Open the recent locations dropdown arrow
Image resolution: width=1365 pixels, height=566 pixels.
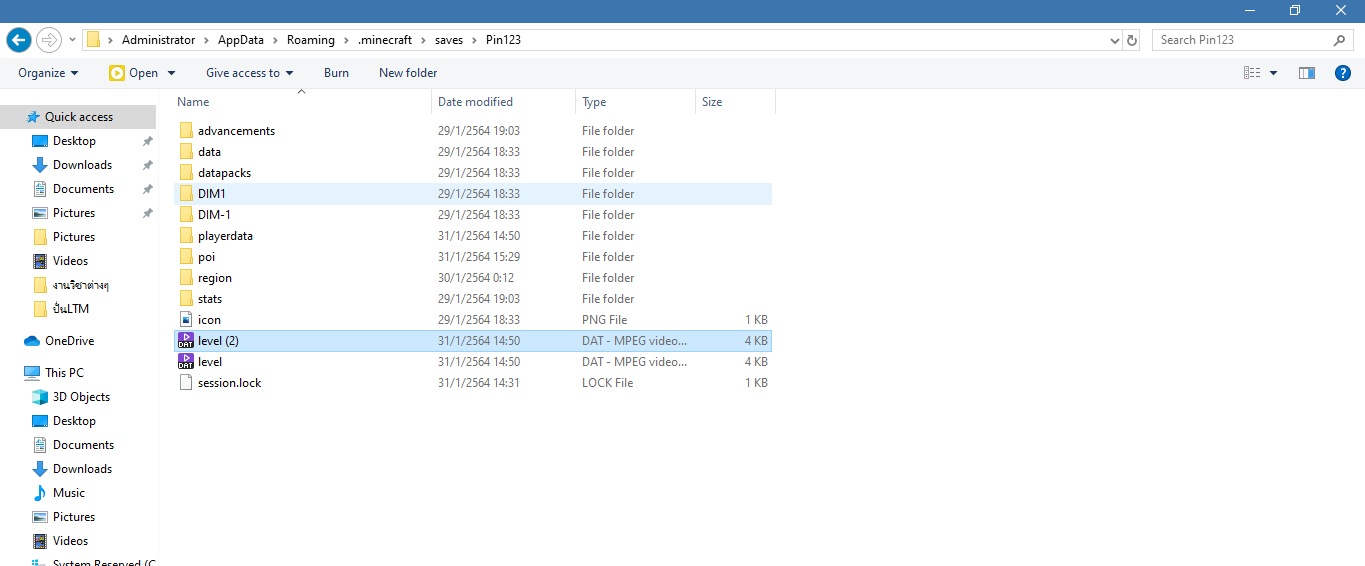tap(72, 41)
